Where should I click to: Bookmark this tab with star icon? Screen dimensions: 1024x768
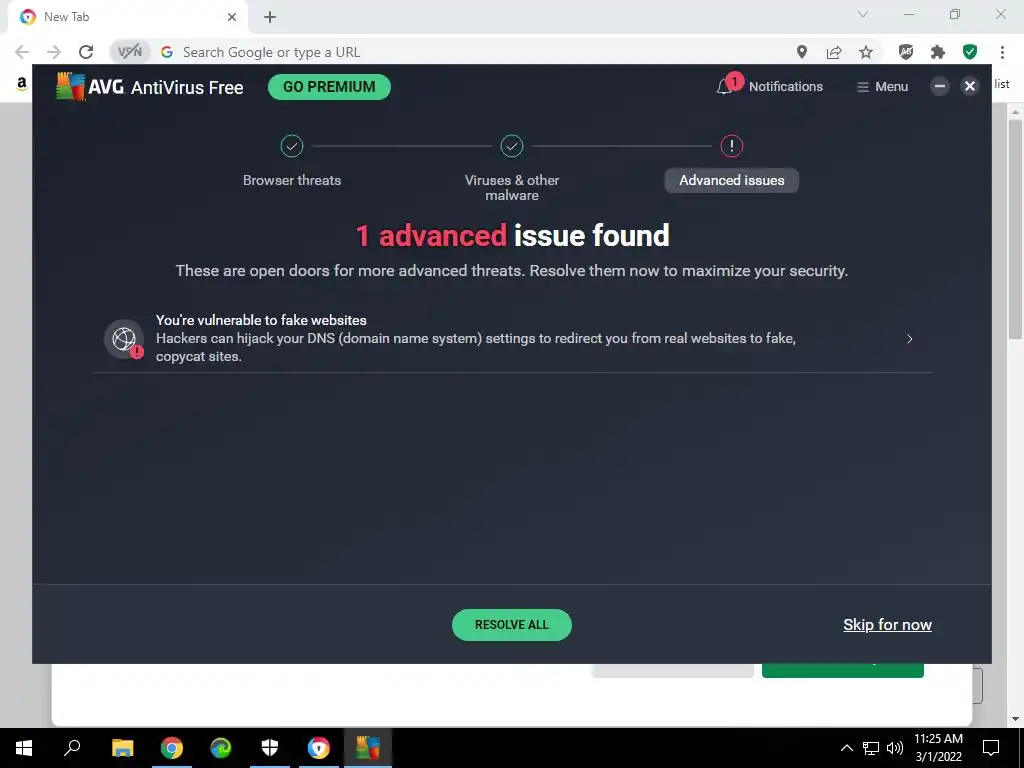pyautogui.click(x=866, y=52)
